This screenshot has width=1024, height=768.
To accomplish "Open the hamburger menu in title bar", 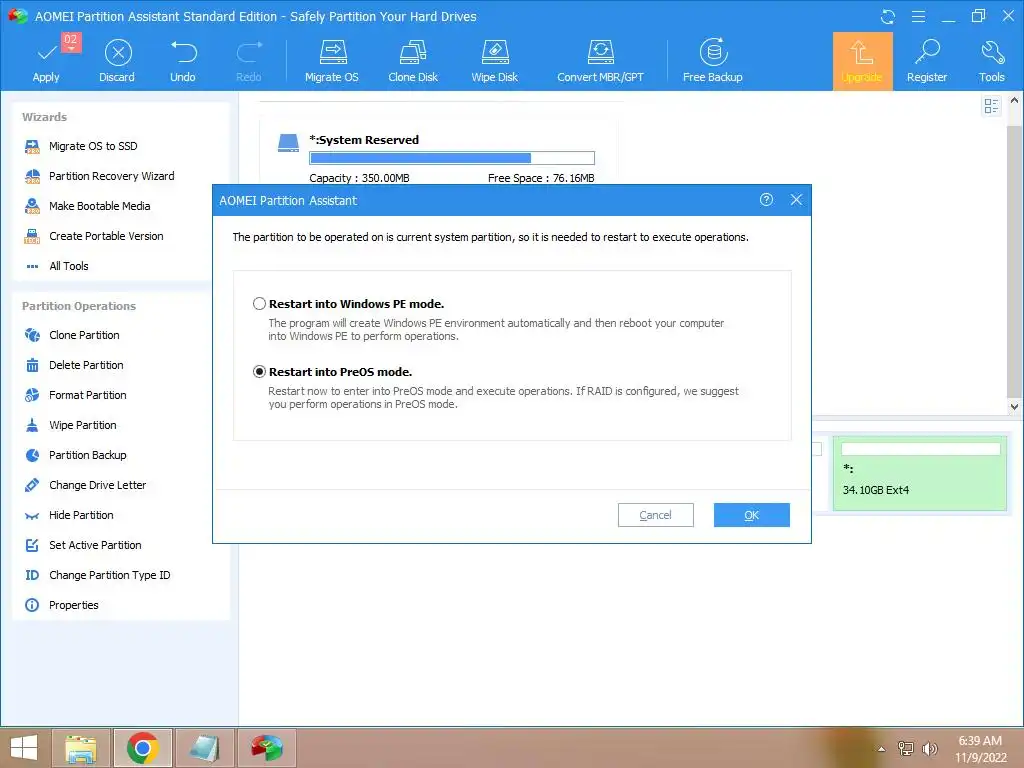I will coord(918,16).
